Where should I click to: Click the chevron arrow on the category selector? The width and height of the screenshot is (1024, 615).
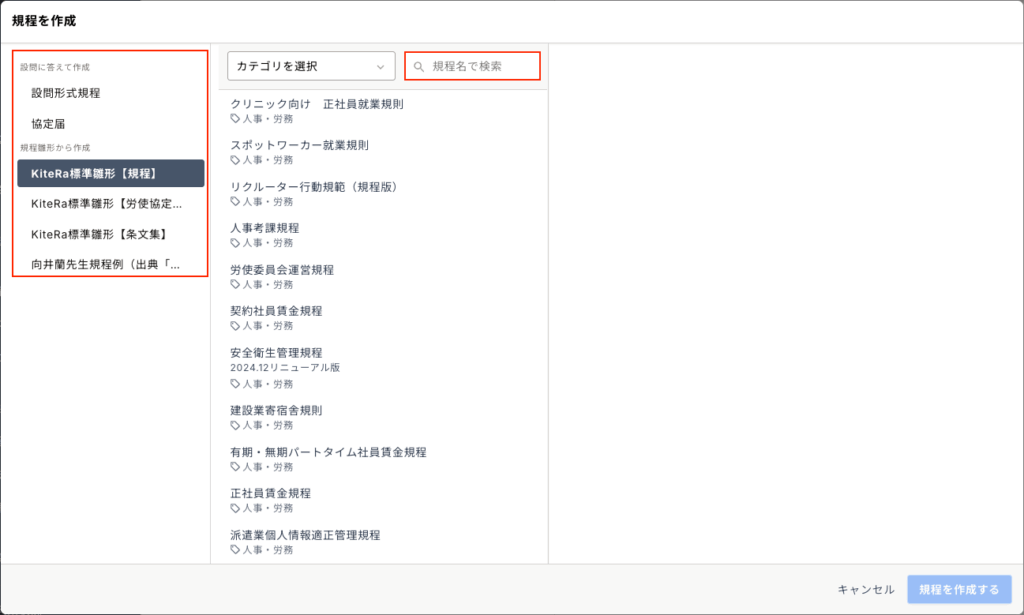click(x=380, y=67)
